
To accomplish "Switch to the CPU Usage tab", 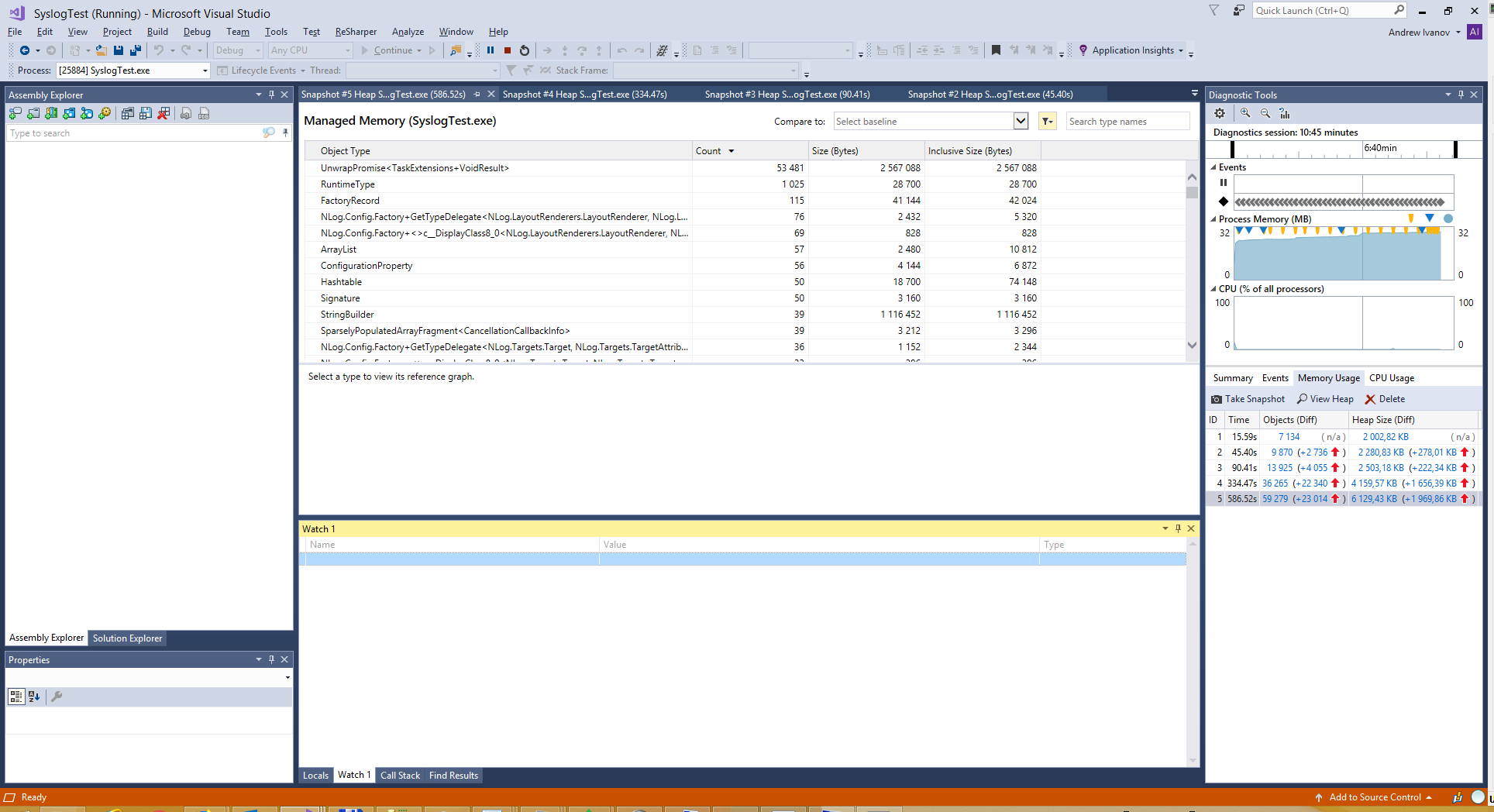I will [1391, 377].
